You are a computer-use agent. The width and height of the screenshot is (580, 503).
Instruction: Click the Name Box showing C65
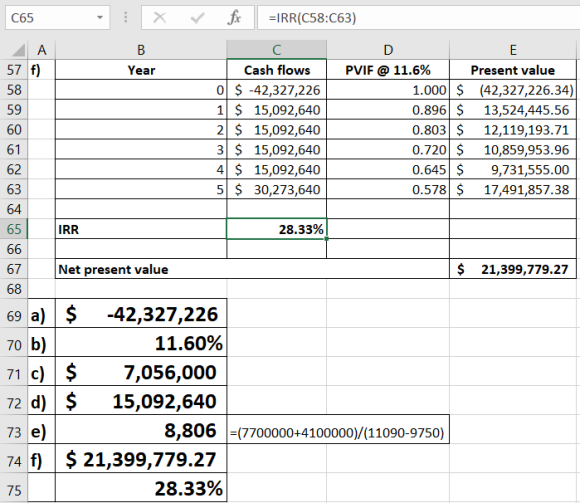tap(57, 17)
